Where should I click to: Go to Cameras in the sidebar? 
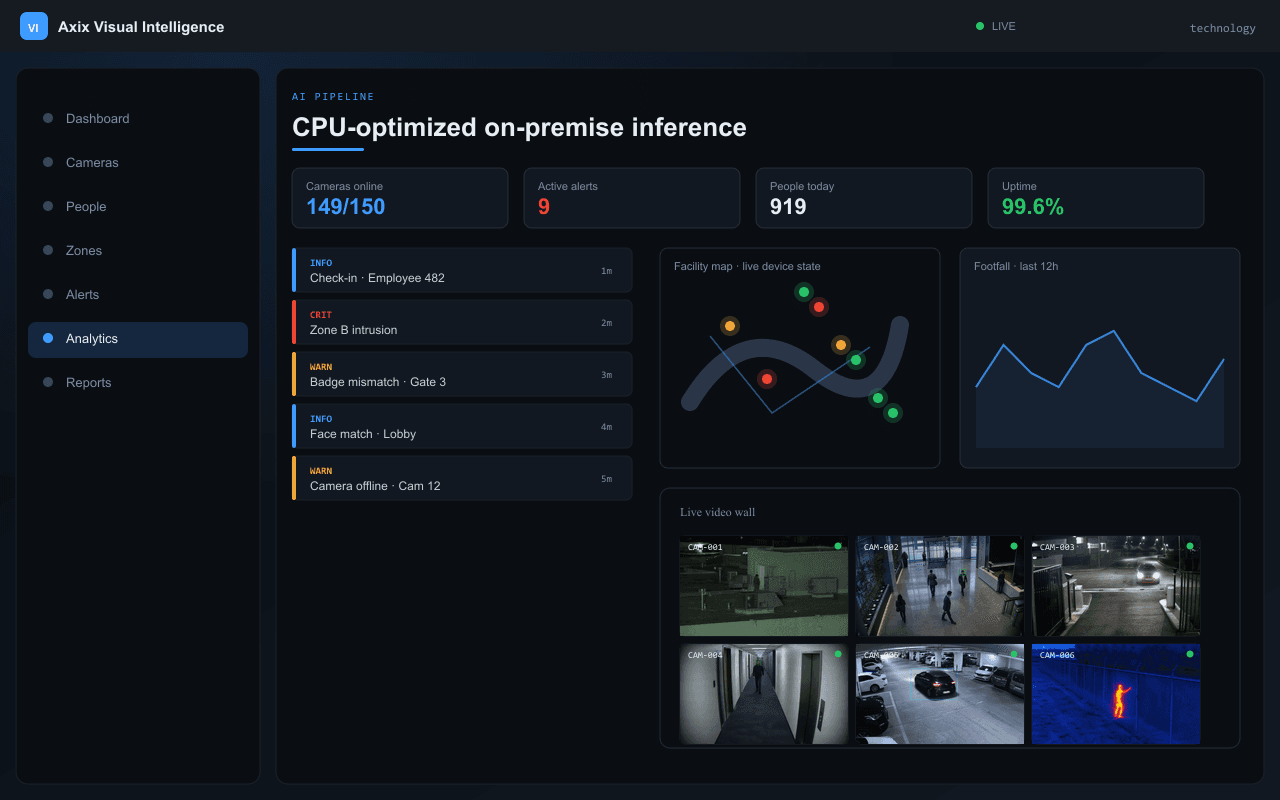pos(138,162)
